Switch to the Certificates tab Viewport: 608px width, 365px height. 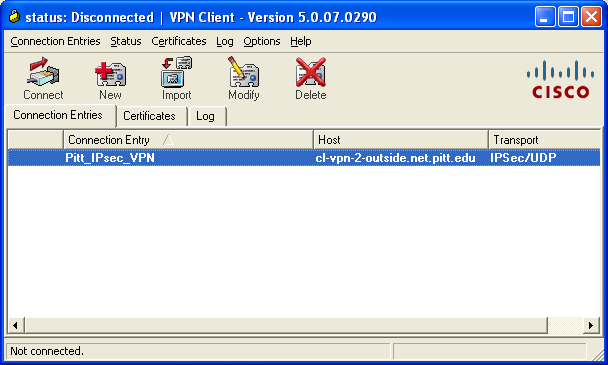152,116
